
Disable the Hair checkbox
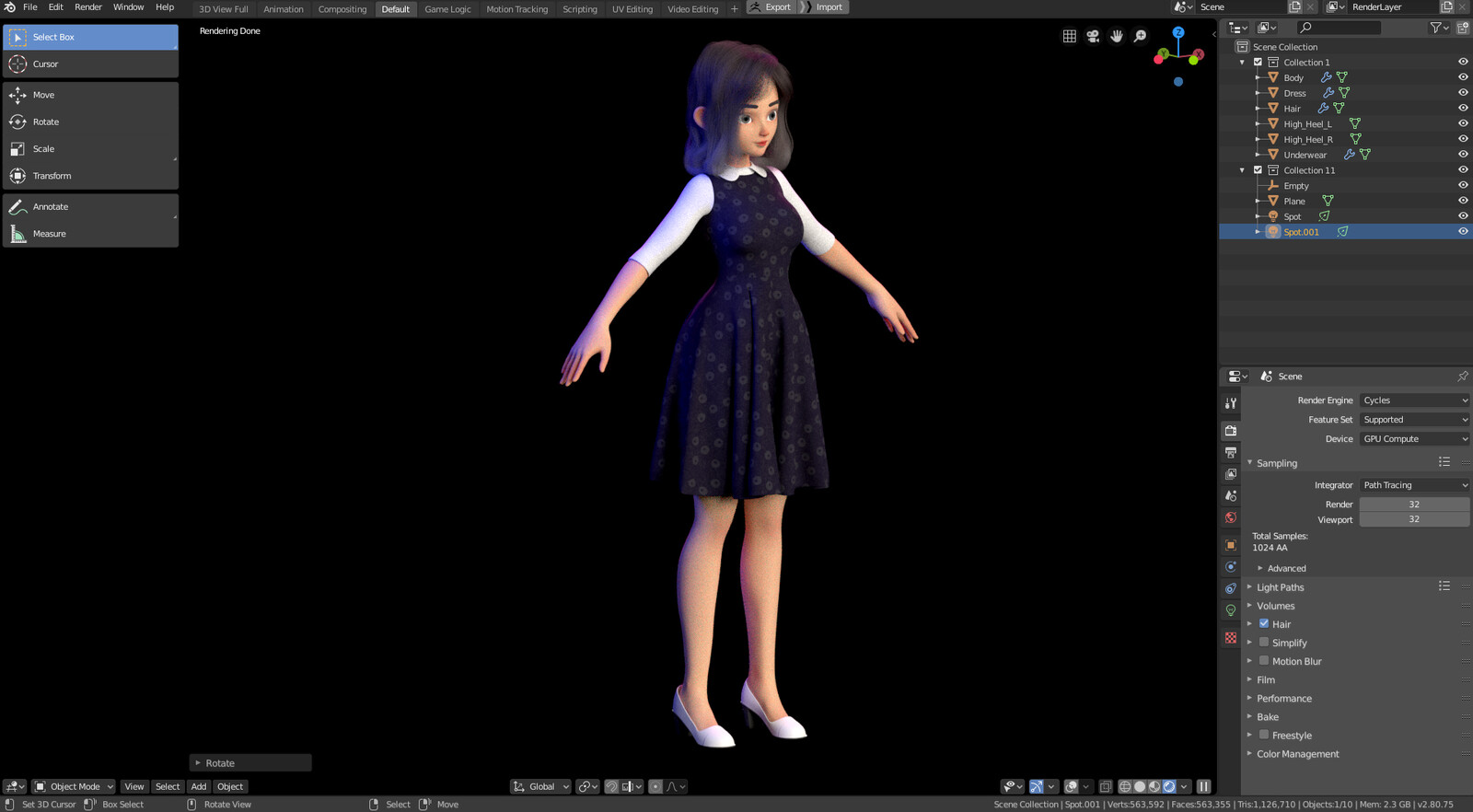pos(1264,623)
